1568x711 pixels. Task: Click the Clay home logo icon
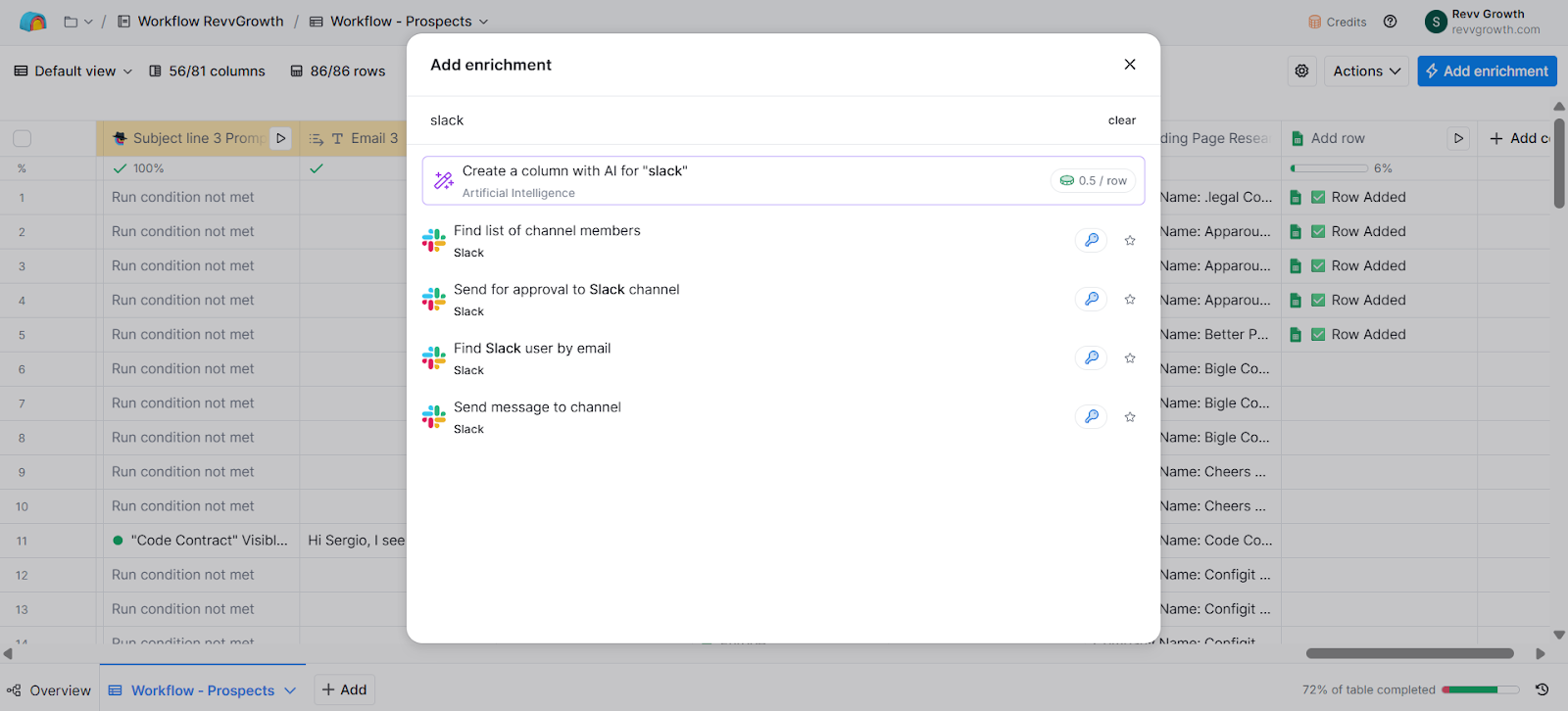(x=33, y=22)
